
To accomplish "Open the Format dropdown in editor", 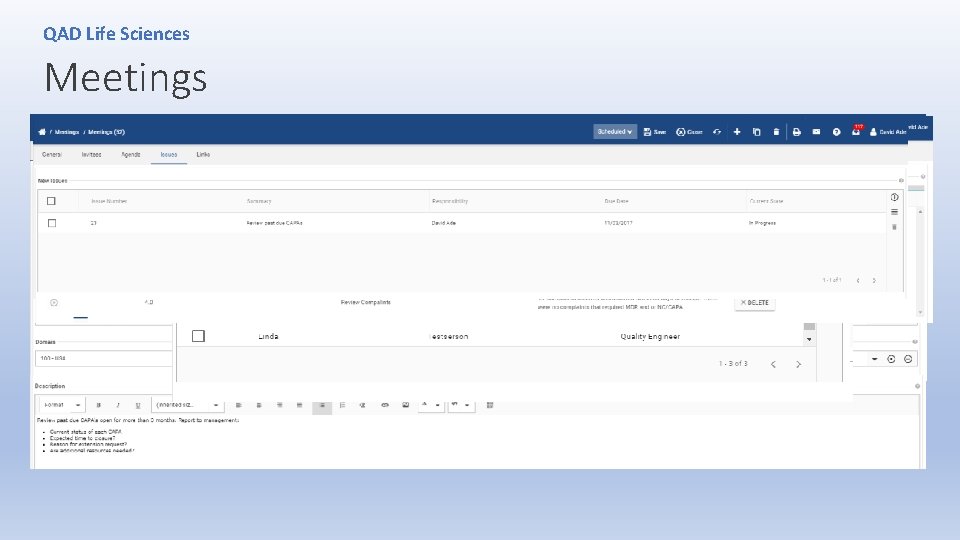I will click(62, 405).
